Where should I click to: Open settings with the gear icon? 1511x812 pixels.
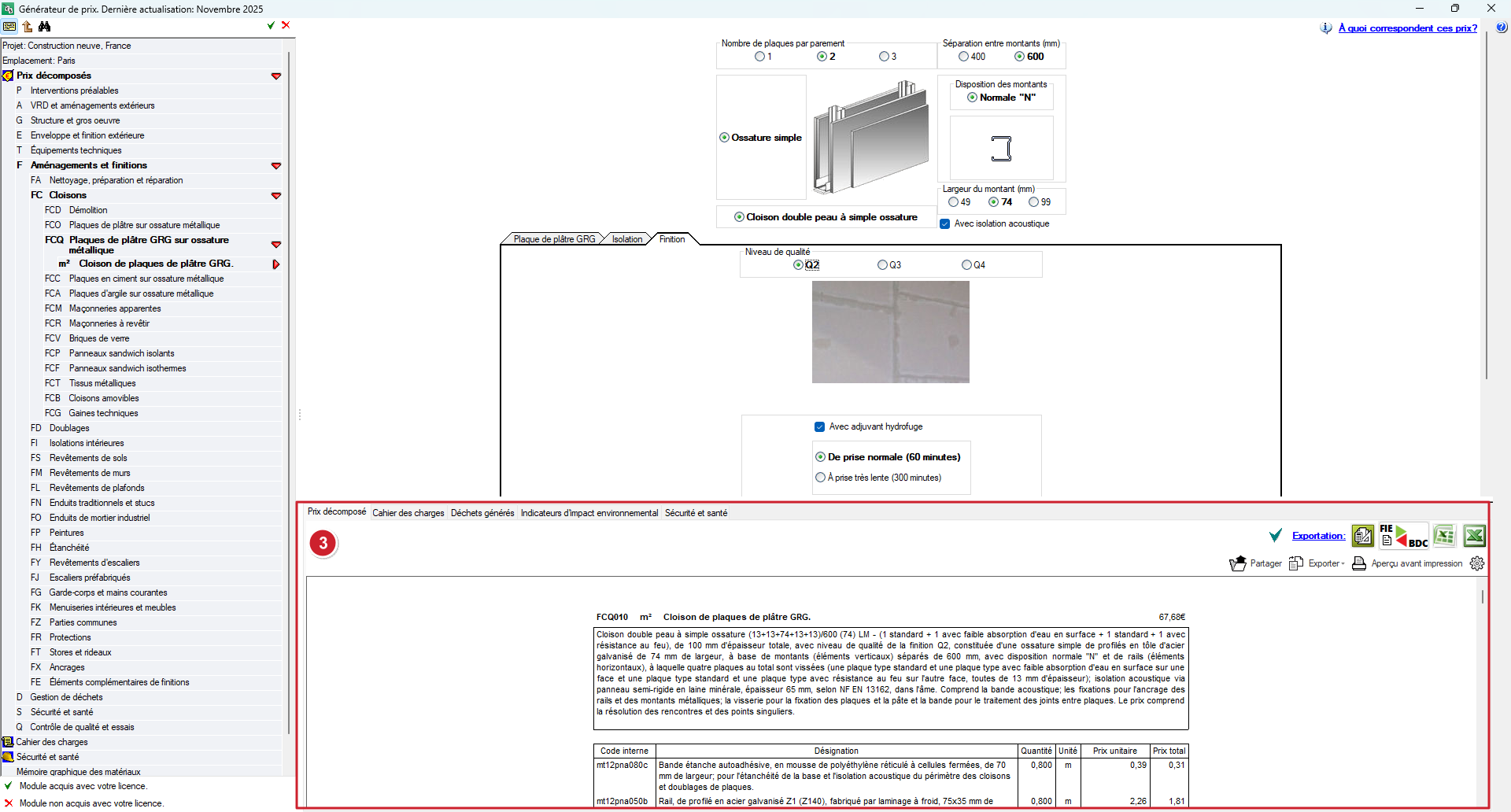tap(1477, 563)
